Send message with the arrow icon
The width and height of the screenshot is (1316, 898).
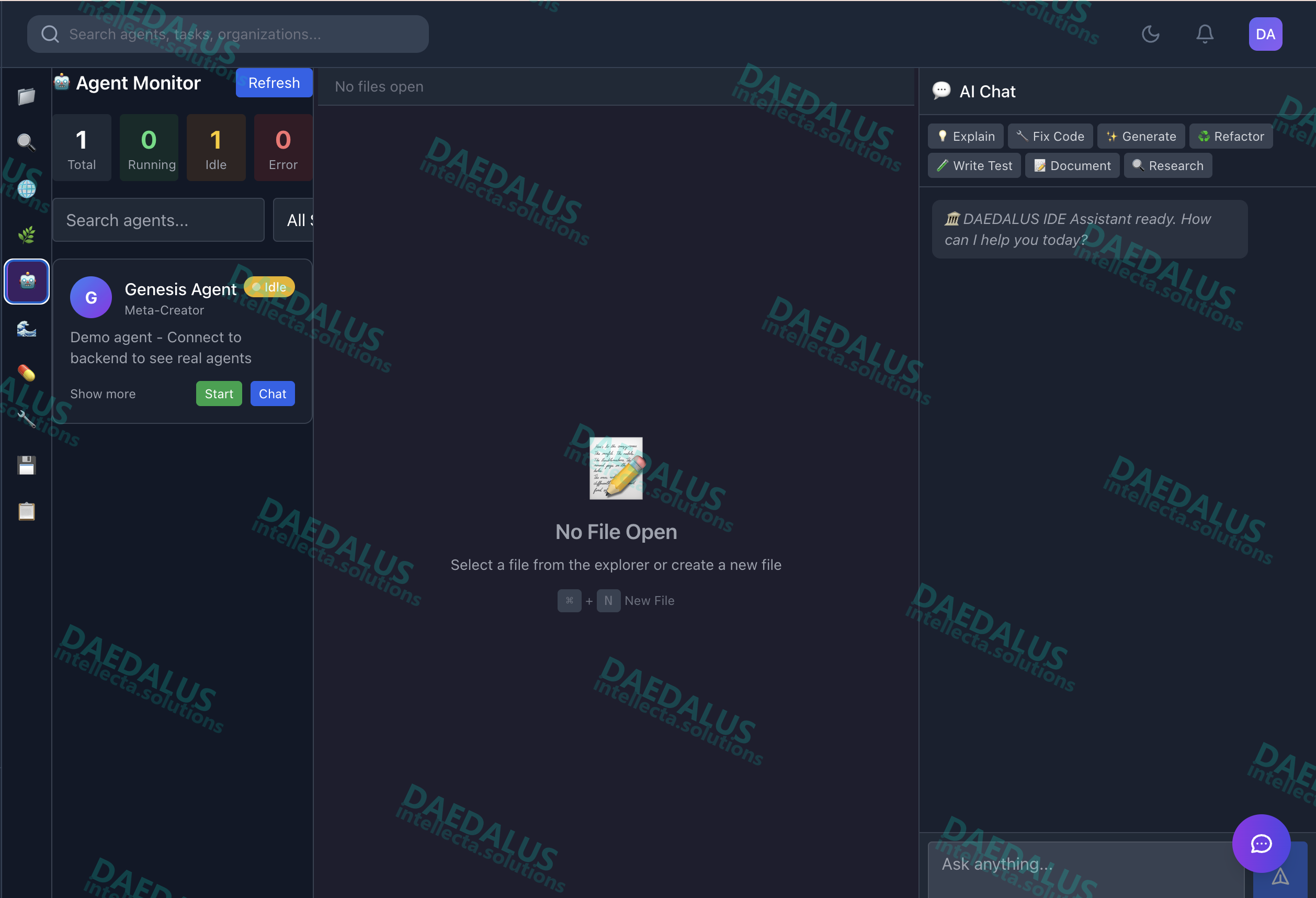[1280, 877]
